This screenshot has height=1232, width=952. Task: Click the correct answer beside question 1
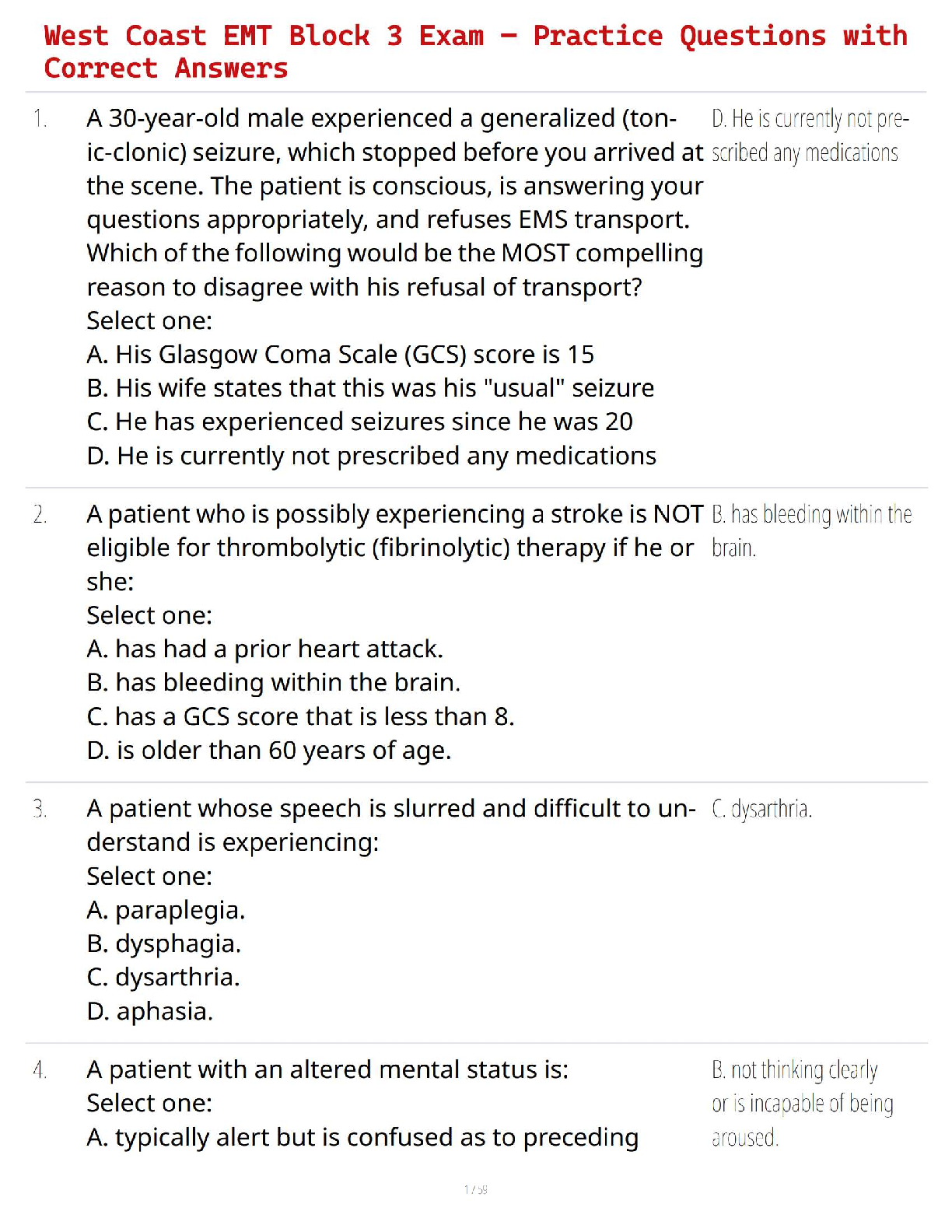(809, 135)
